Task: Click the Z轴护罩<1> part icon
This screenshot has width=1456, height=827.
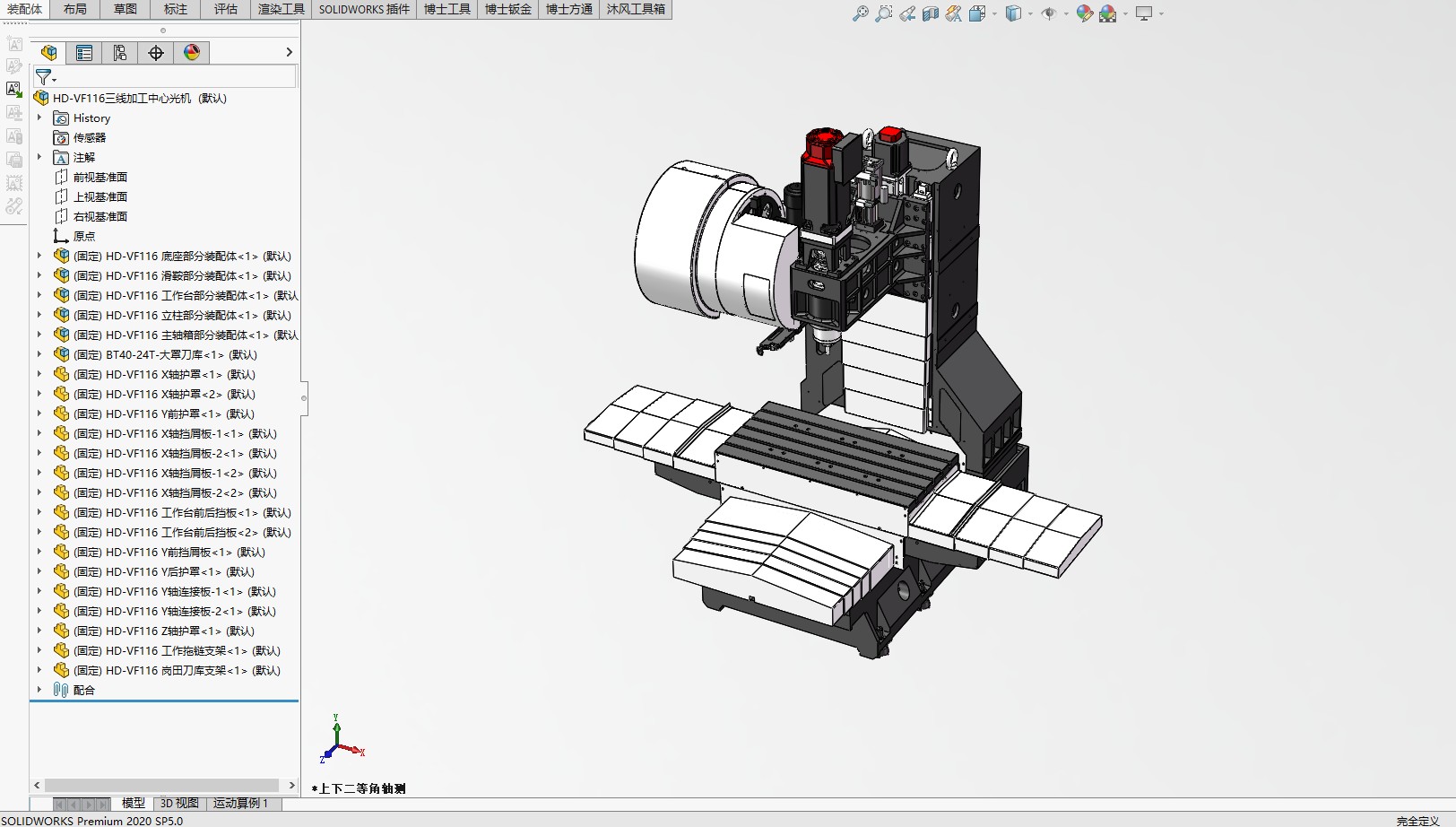Action: (61, 631)
